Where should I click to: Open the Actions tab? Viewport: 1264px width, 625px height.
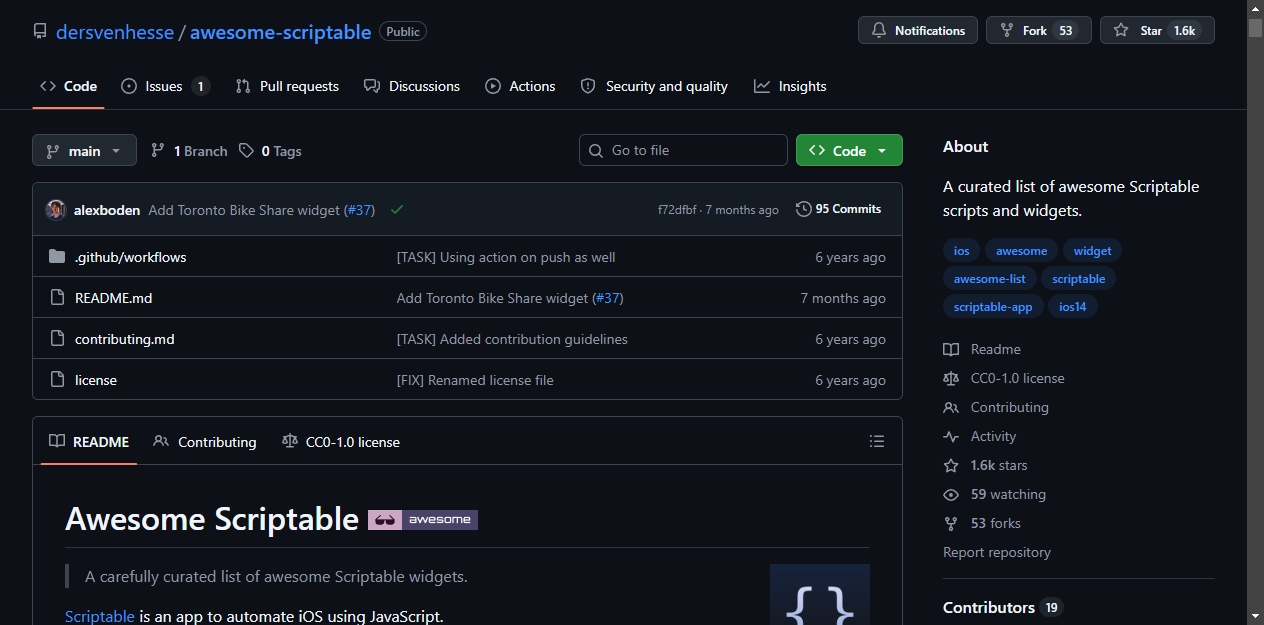tap(520, 86)
